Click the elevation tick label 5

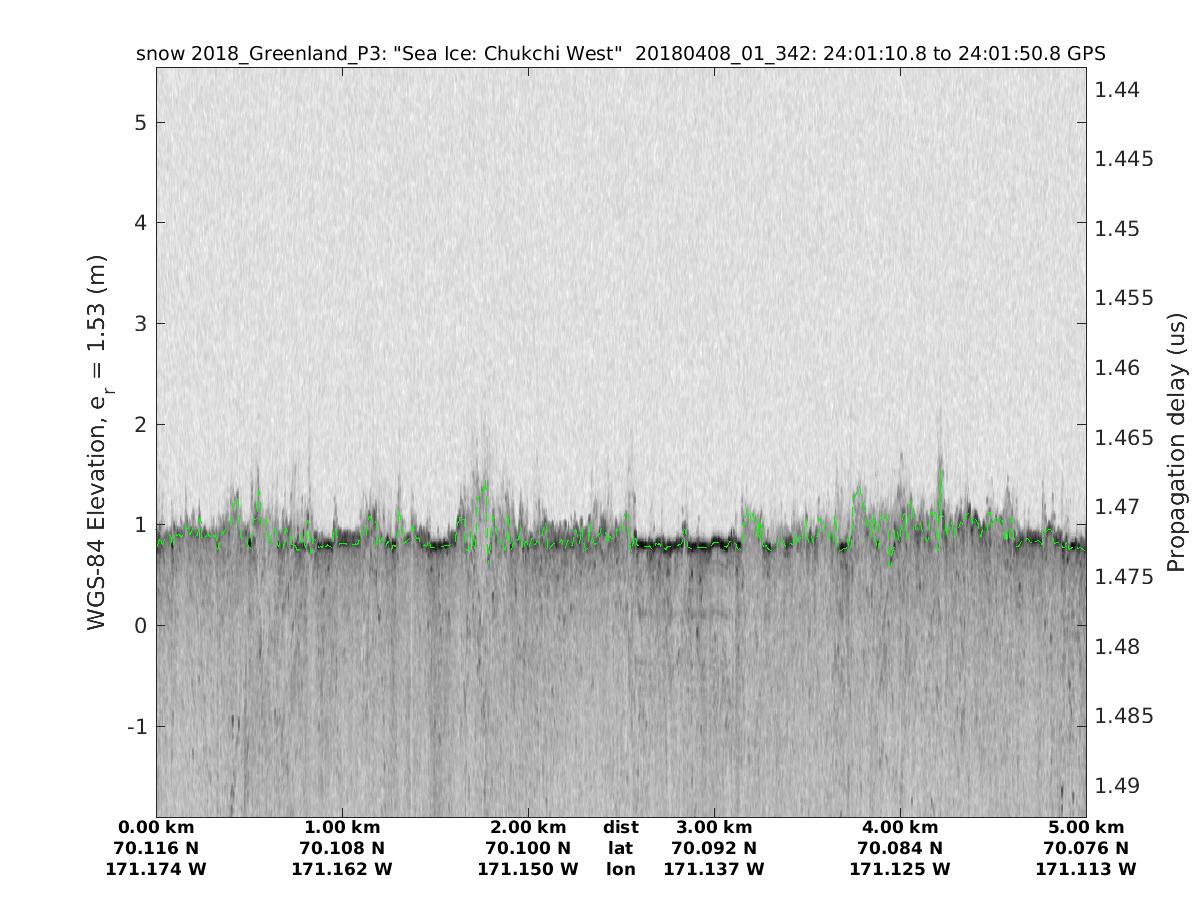(x=141, y=123)
